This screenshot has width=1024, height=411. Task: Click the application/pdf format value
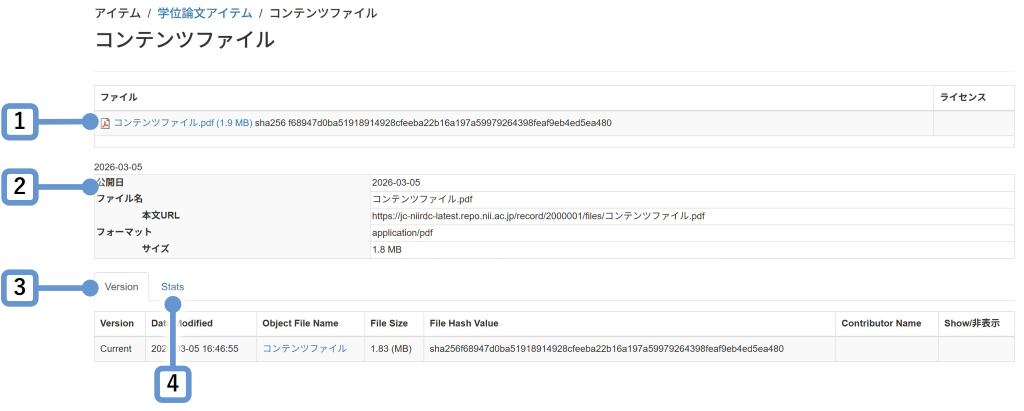402,232
